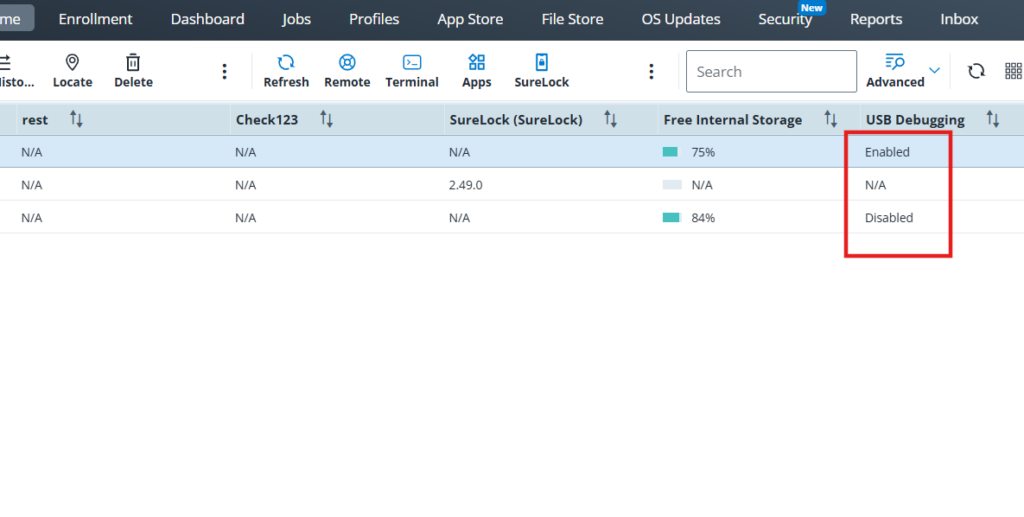Click the Locate device icon
Image resolution: width=1024 pixels, height=517 pixels.
click(72, 63)
